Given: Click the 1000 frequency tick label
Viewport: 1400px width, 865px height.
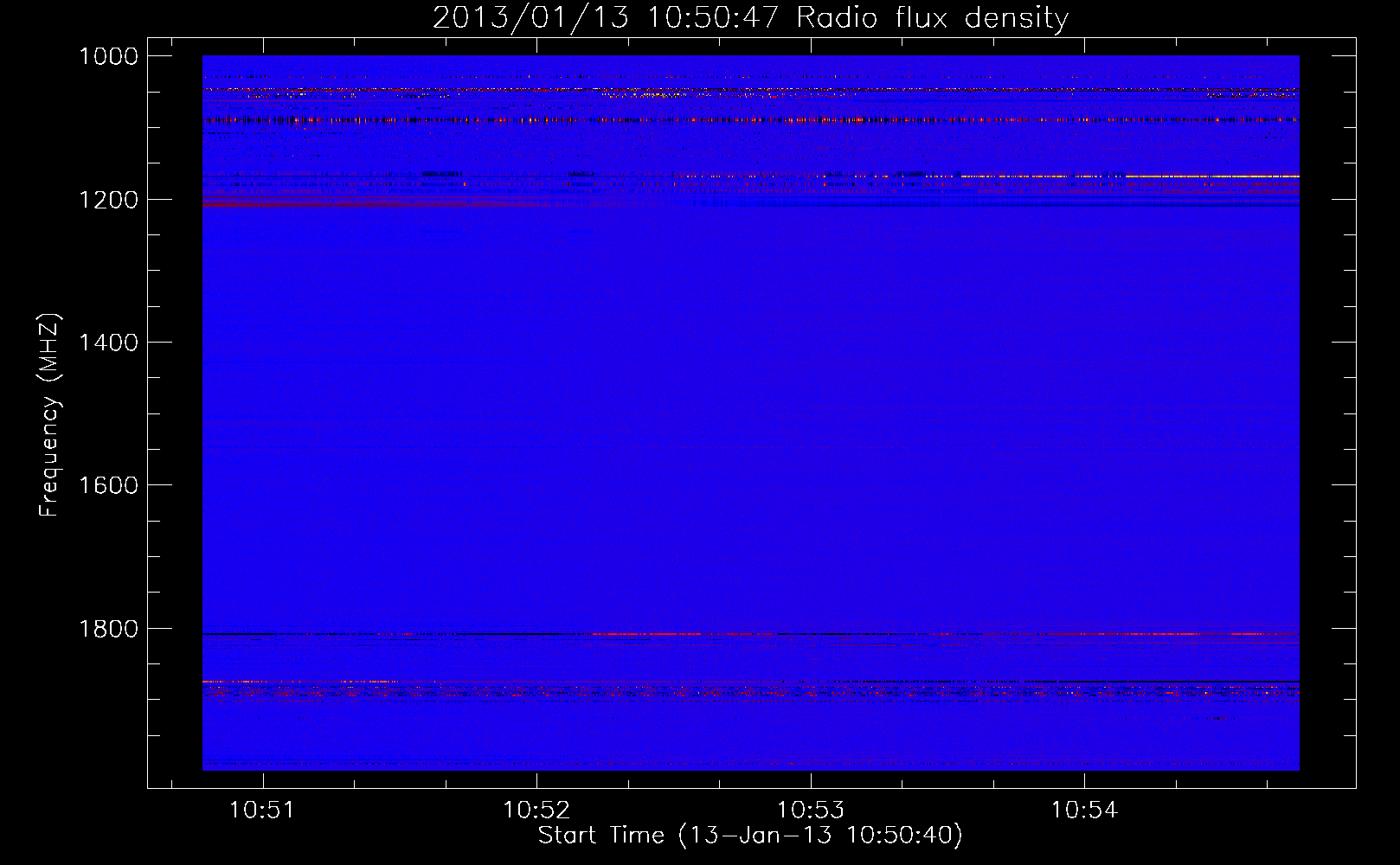Looking at the screenshot, I should coord(108,56).
